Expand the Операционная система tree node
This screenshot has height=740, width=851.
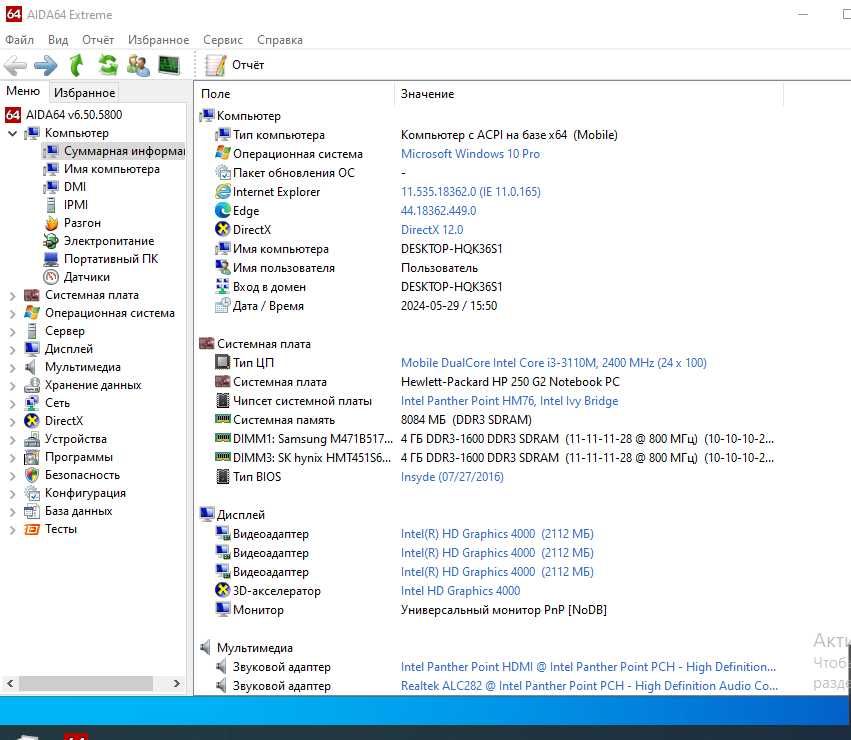12,313
